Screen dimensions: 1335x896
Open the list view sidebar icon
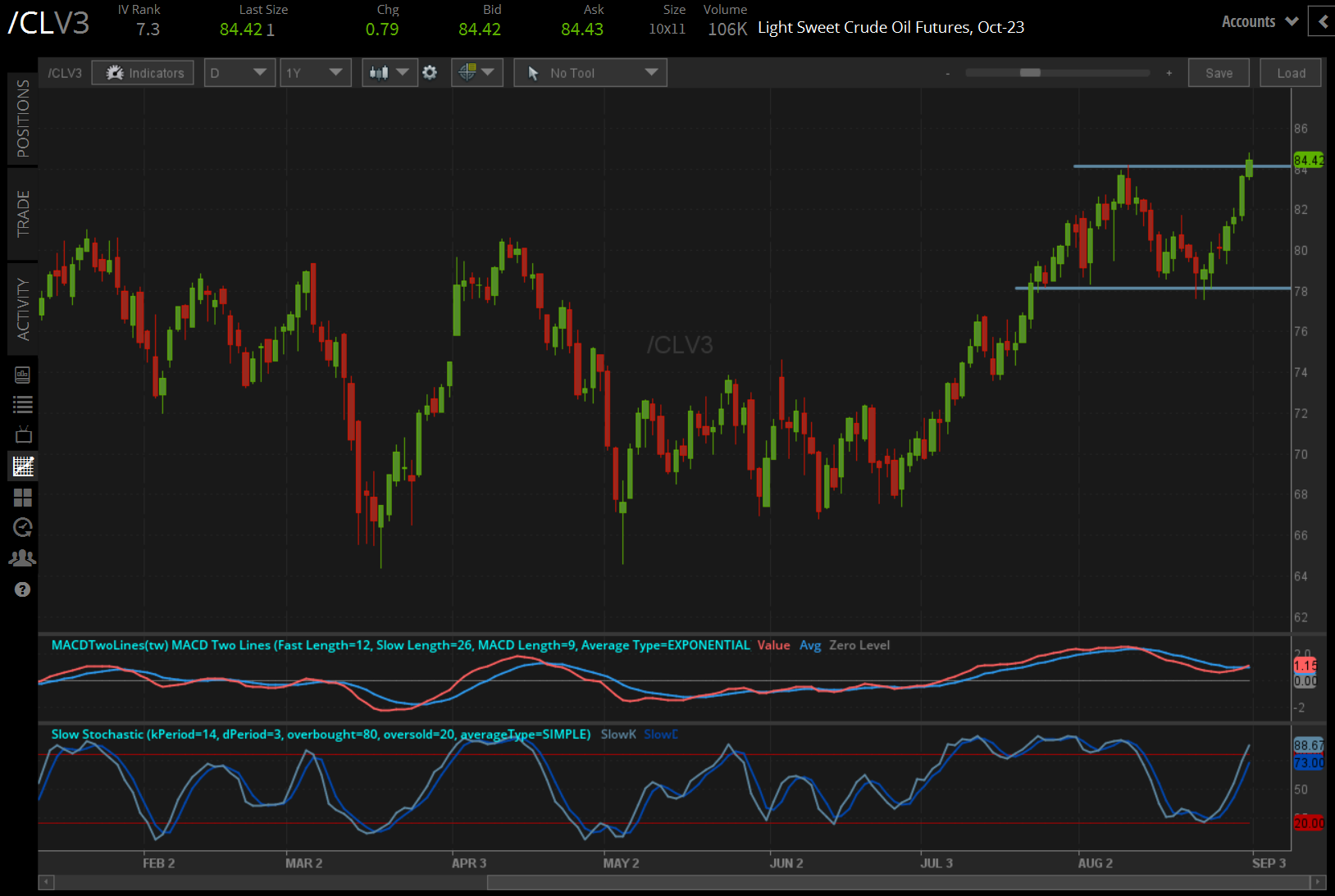tap(23, 404)
